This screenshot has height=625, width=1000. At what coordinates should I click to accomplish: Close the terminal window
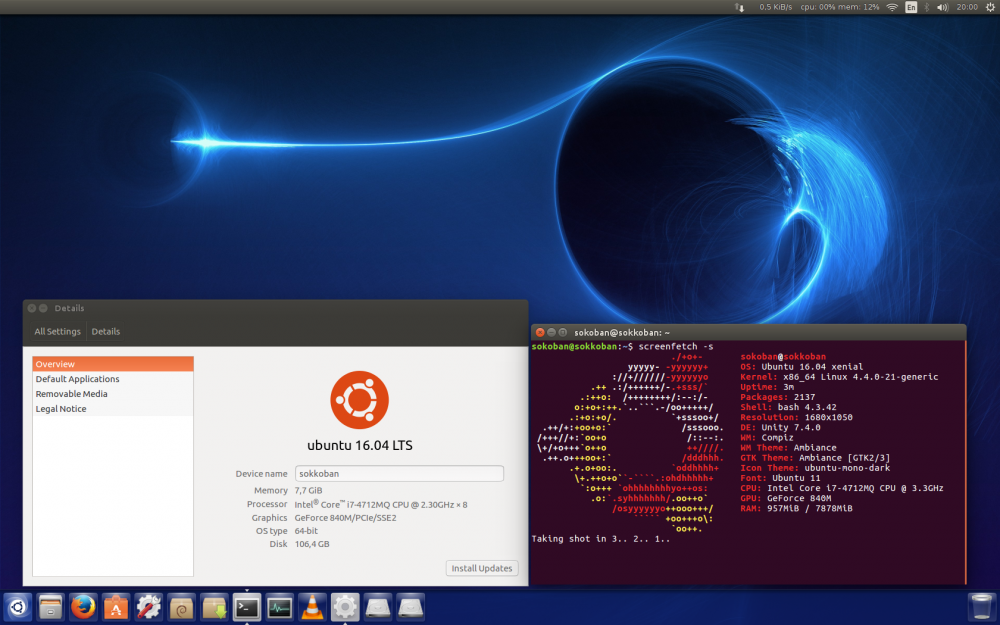(x=540, y=332)
